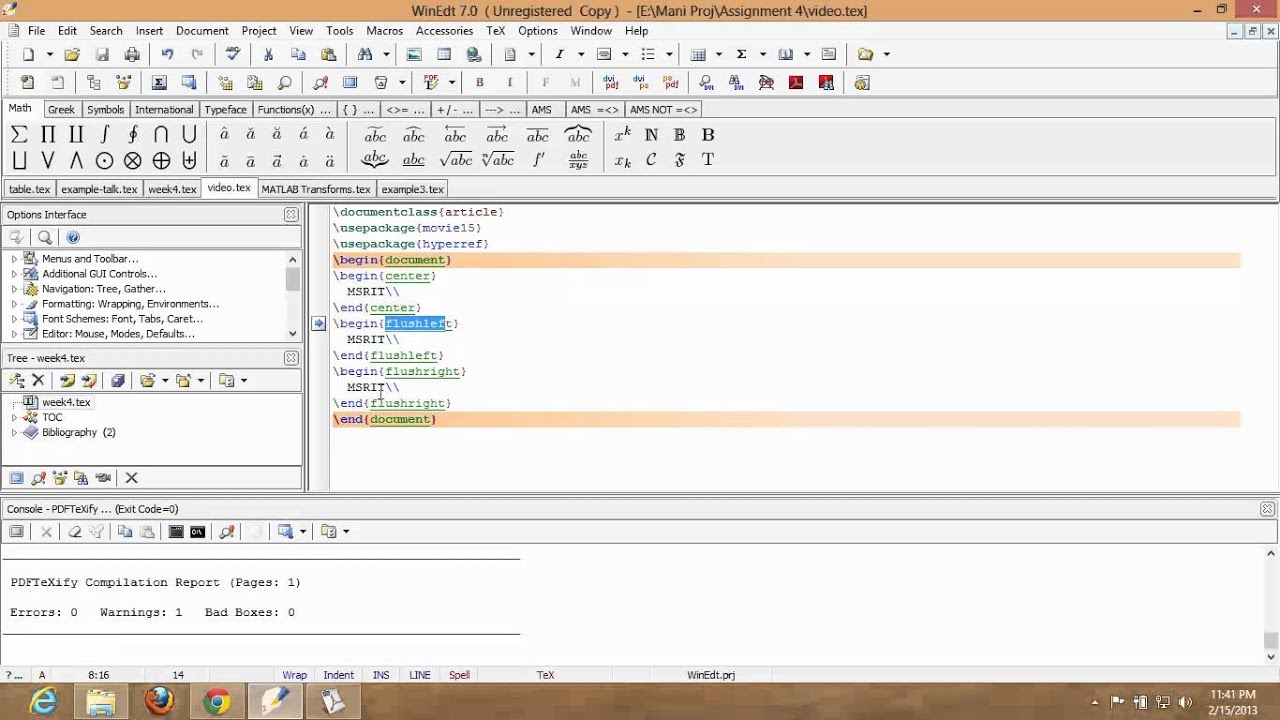Select the Greek symbols tab
This screenshot has width=1280, height=720.
61,110
